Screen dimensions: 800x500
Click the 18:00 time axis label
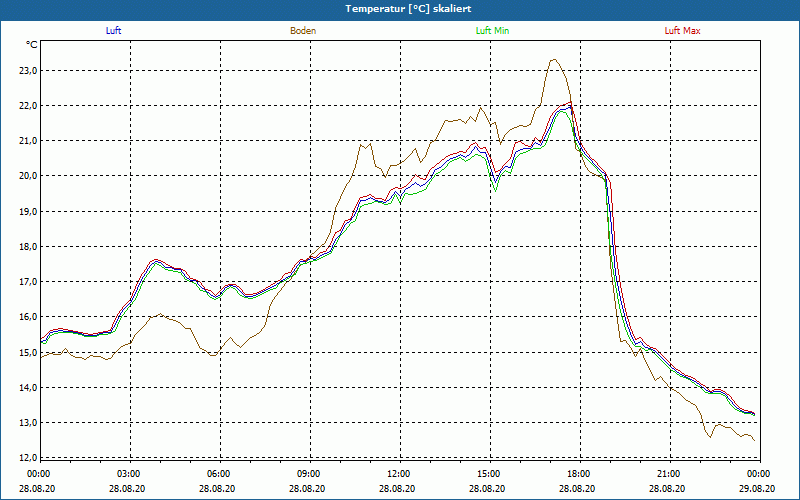tap(578, 474)
